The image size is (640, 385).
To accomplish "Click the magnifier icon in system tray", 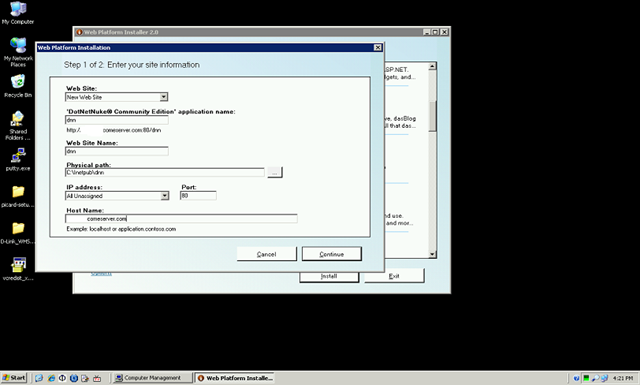I will [596, 378].
